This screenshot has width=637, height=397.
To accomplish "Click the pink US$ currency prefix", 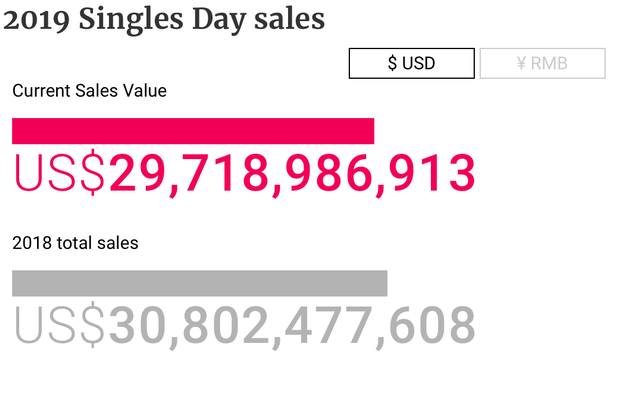I will (x=60, y=173).
